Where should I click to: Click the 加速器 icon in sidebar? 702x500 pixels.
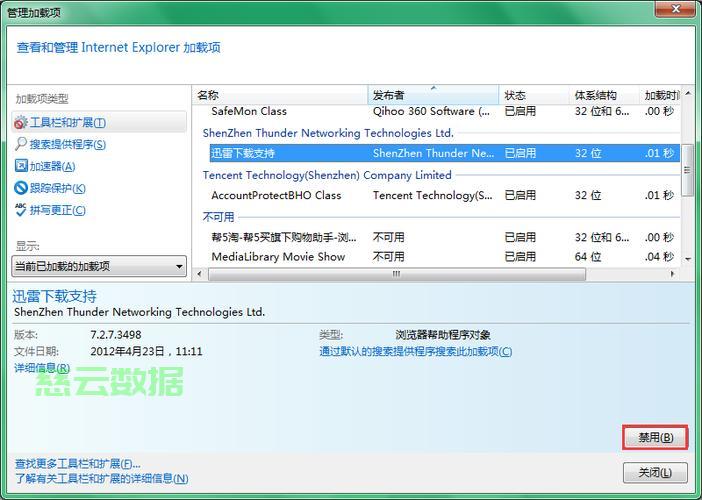point(21,166)
